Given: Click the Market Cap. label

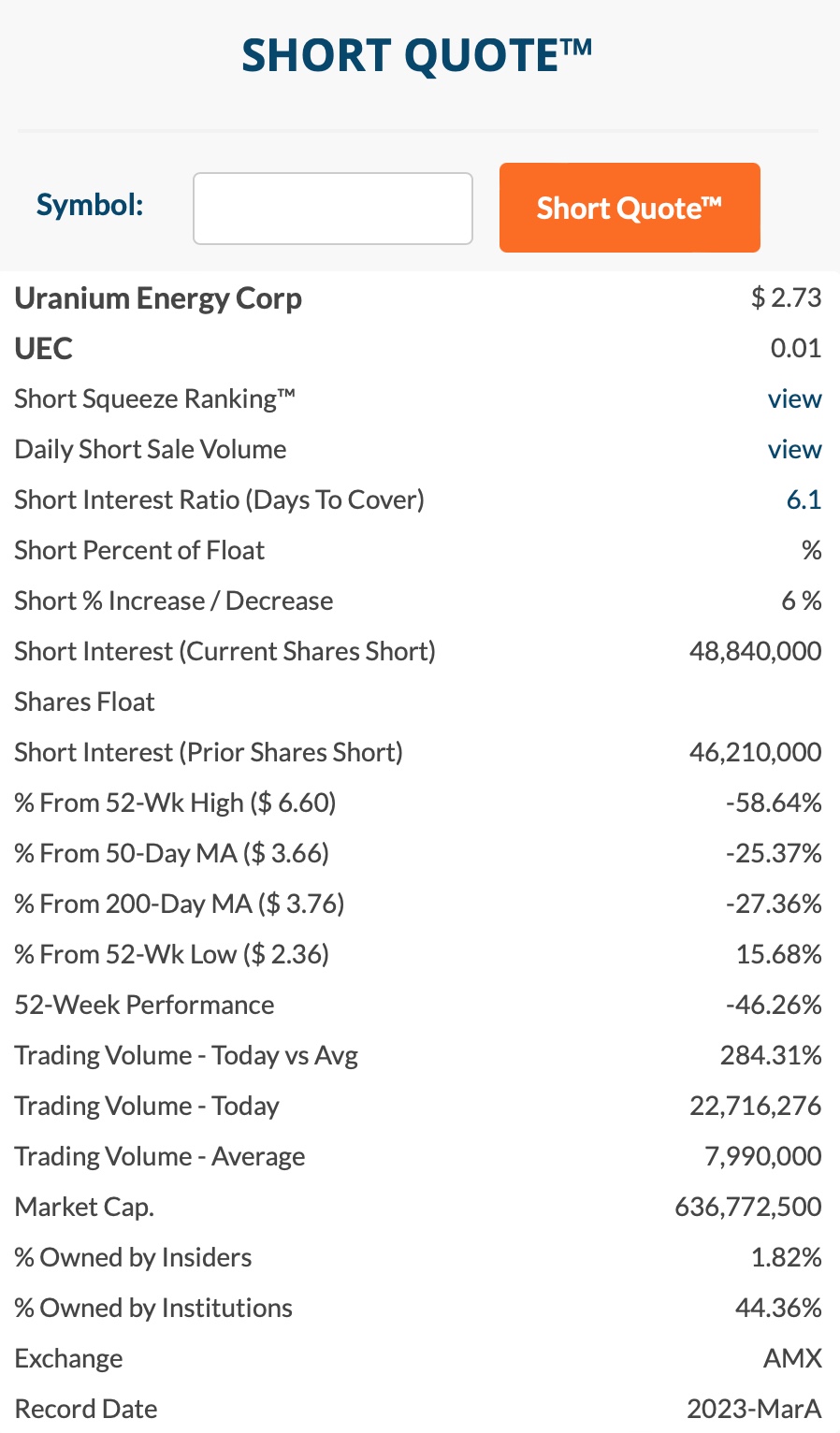Looking at the screenshot, I should tap(84, 1208).
